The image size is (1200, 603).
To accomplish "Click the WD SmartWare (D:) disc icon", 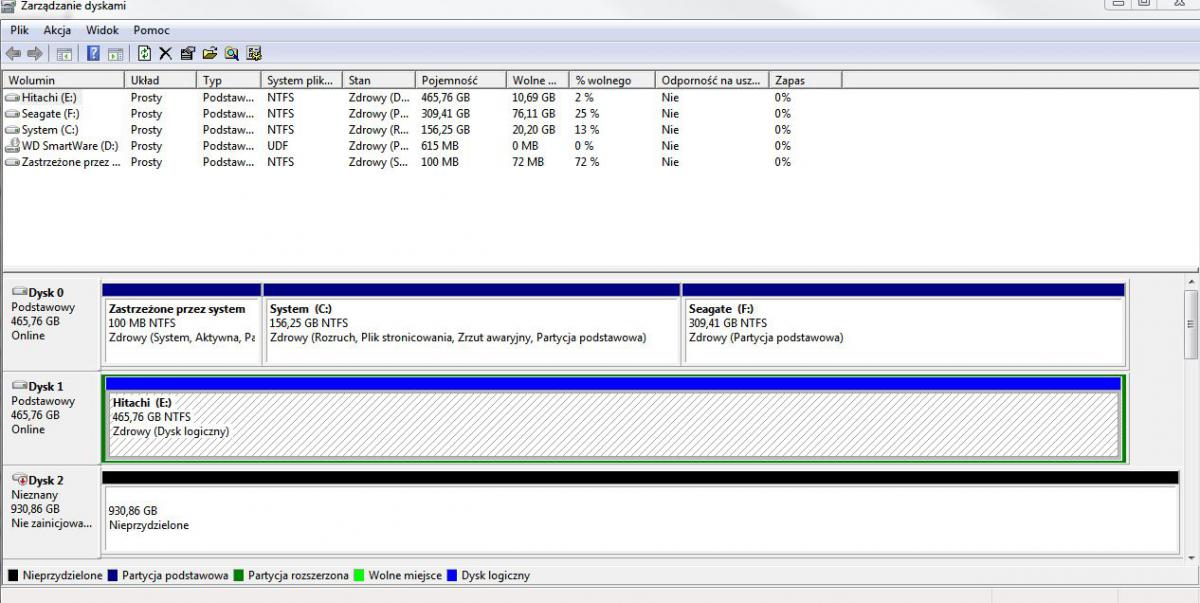I will click(12, 146).
